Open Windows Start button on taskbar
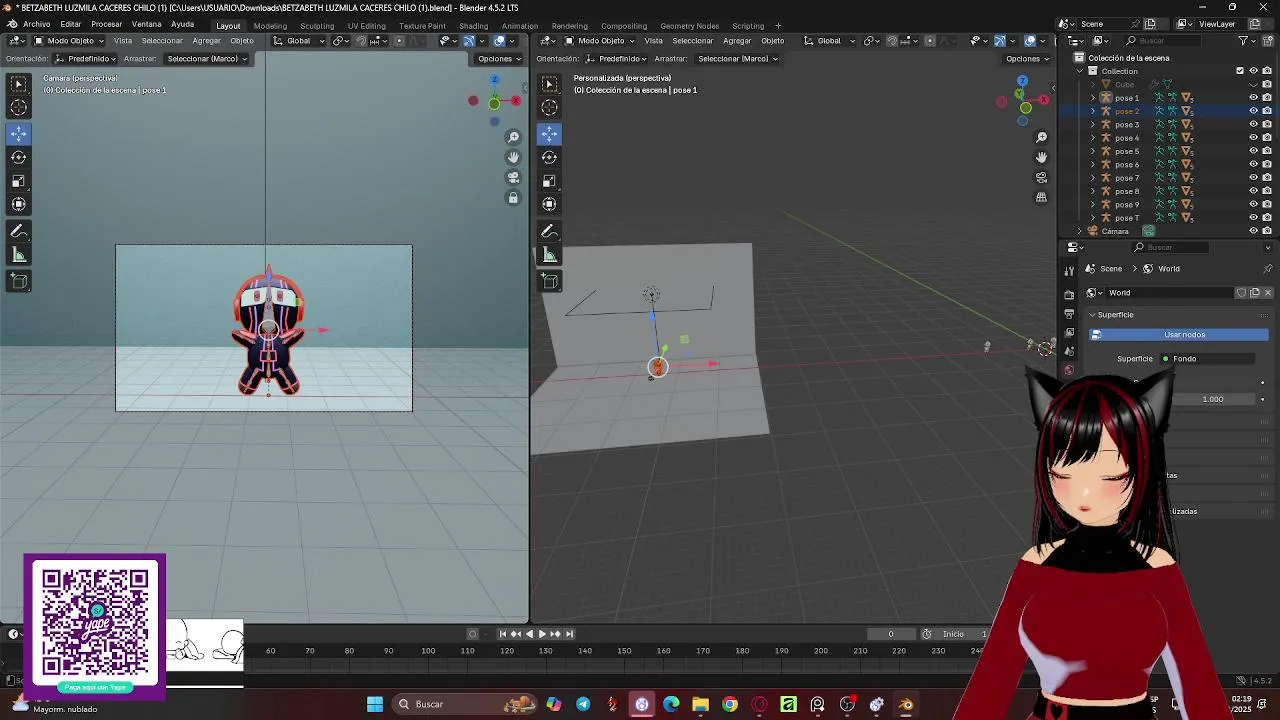Viewport: 1280px width, 720px height. point(375,704)
